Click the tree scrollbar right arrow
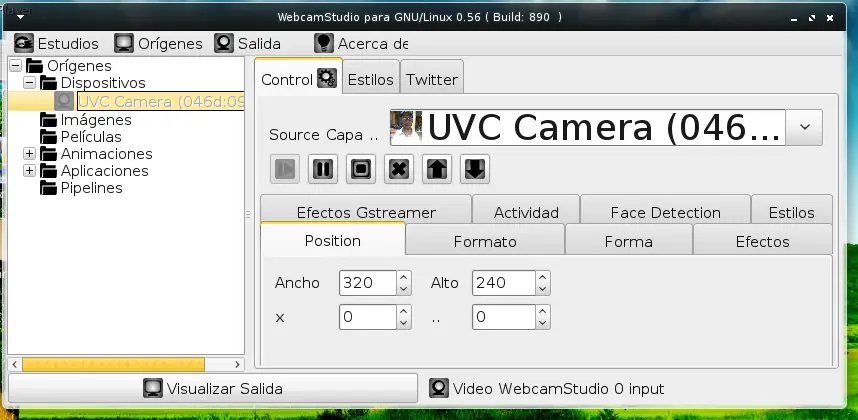The image size is (858, 420). pyautogui.click(x=237, y=364)
